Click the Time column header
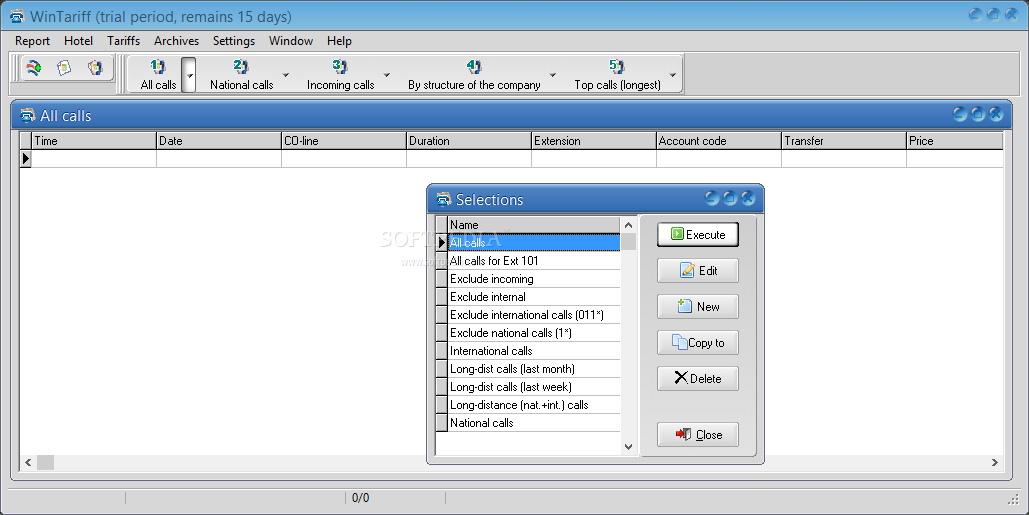This screenshot has height=515, width=1029. click(94, 141)
